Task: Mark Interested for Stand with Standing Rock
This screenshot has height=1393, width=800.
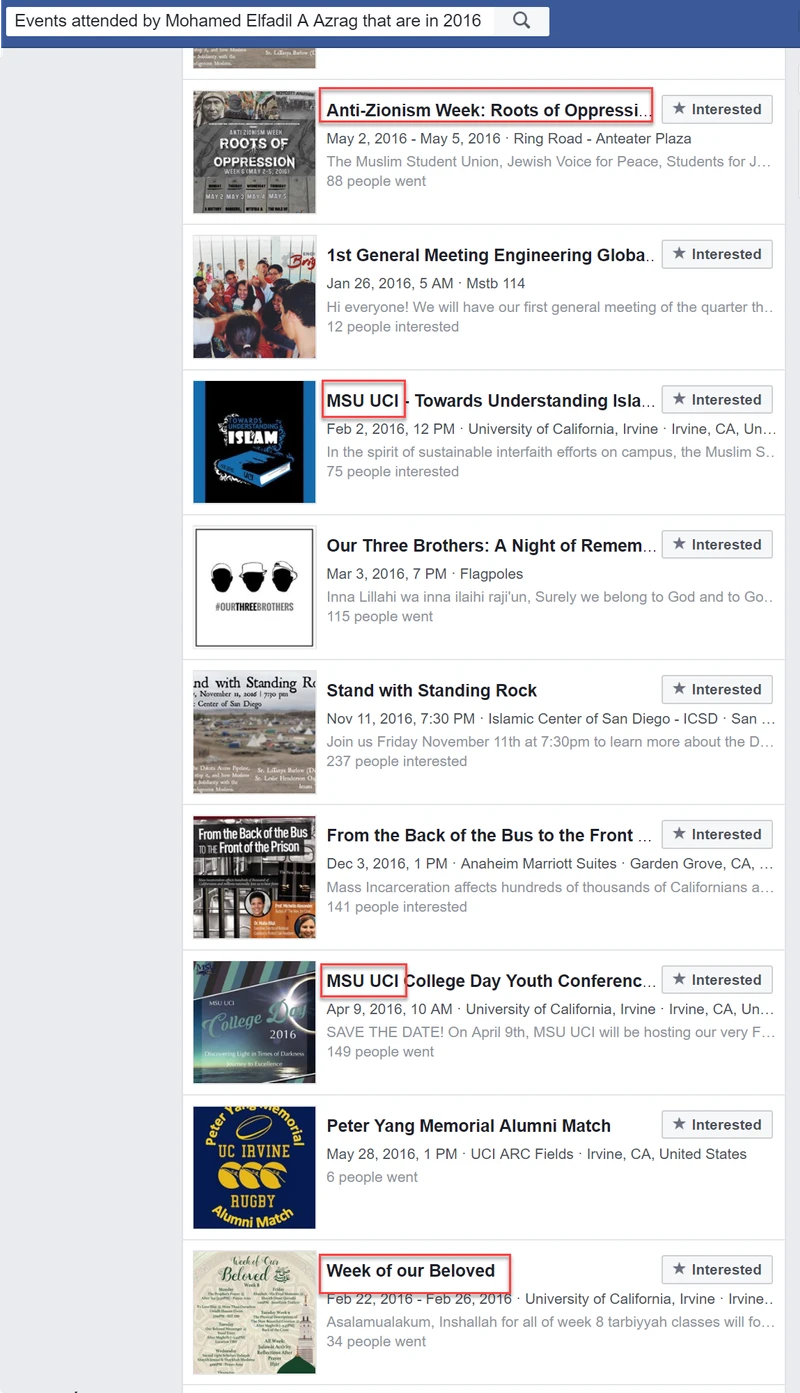Action: coord(717,689)
